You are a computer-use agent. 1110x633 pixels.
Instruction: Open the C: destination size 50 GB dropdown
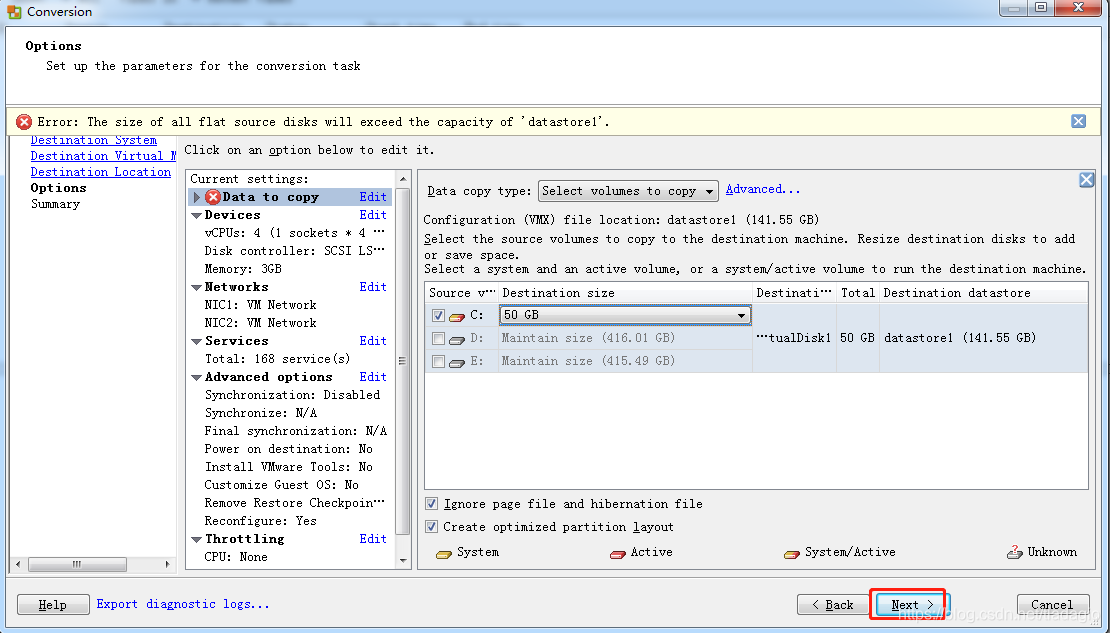click(x=625, y=315)
